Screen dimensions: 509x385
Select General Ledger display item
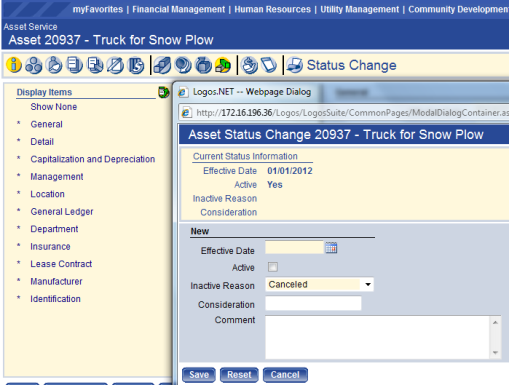tap(62, 211)
